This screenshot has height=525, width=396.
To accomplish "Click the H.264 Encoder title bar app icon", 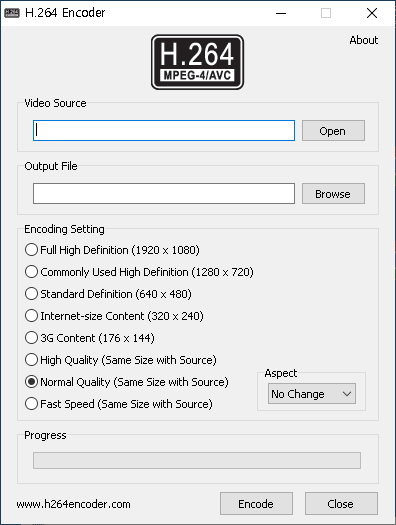I will (12, 13).
